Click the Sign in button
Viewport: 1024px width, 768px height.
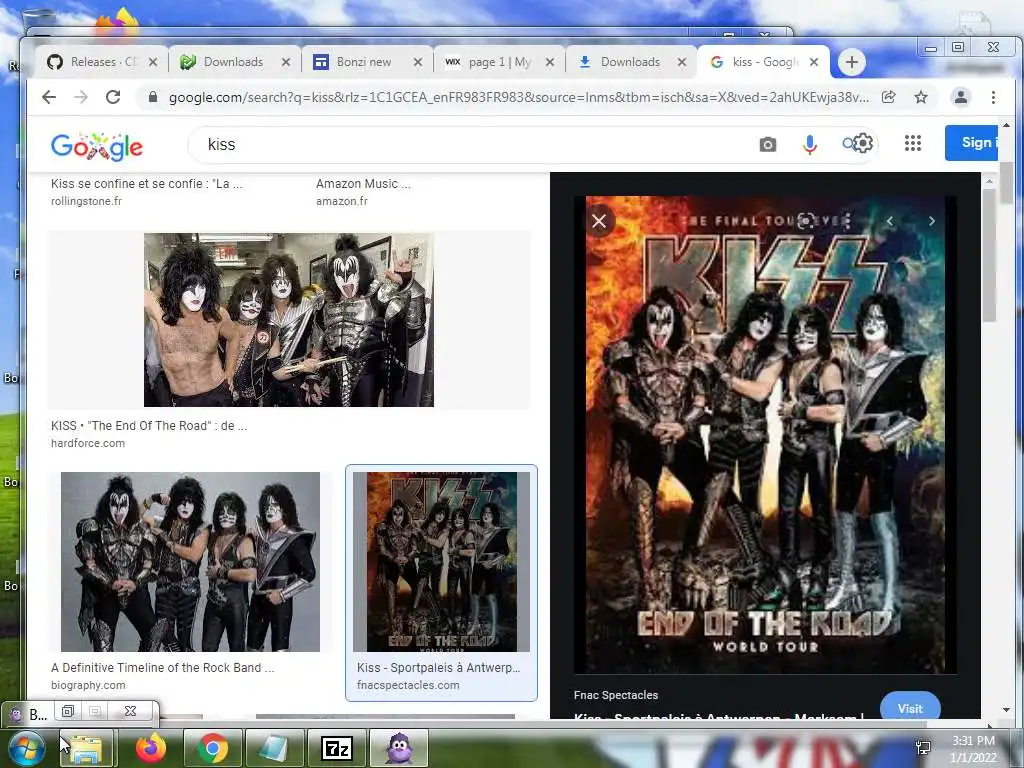click(x=971, y=142)
